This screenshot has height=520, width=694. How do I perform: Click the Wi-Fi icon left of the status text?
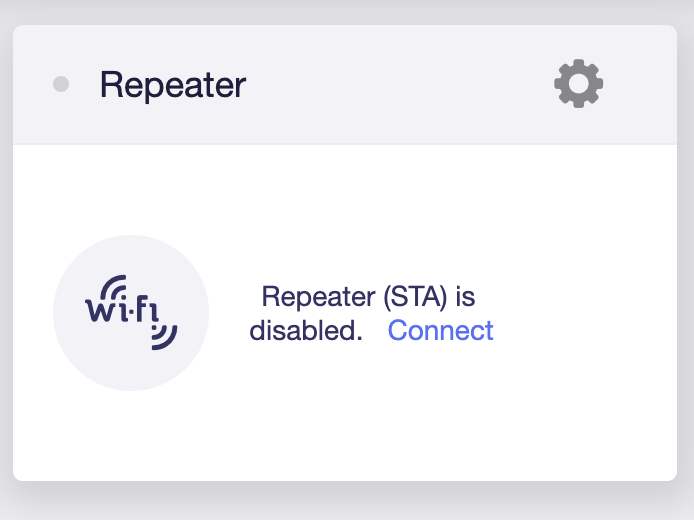(131, 313)
